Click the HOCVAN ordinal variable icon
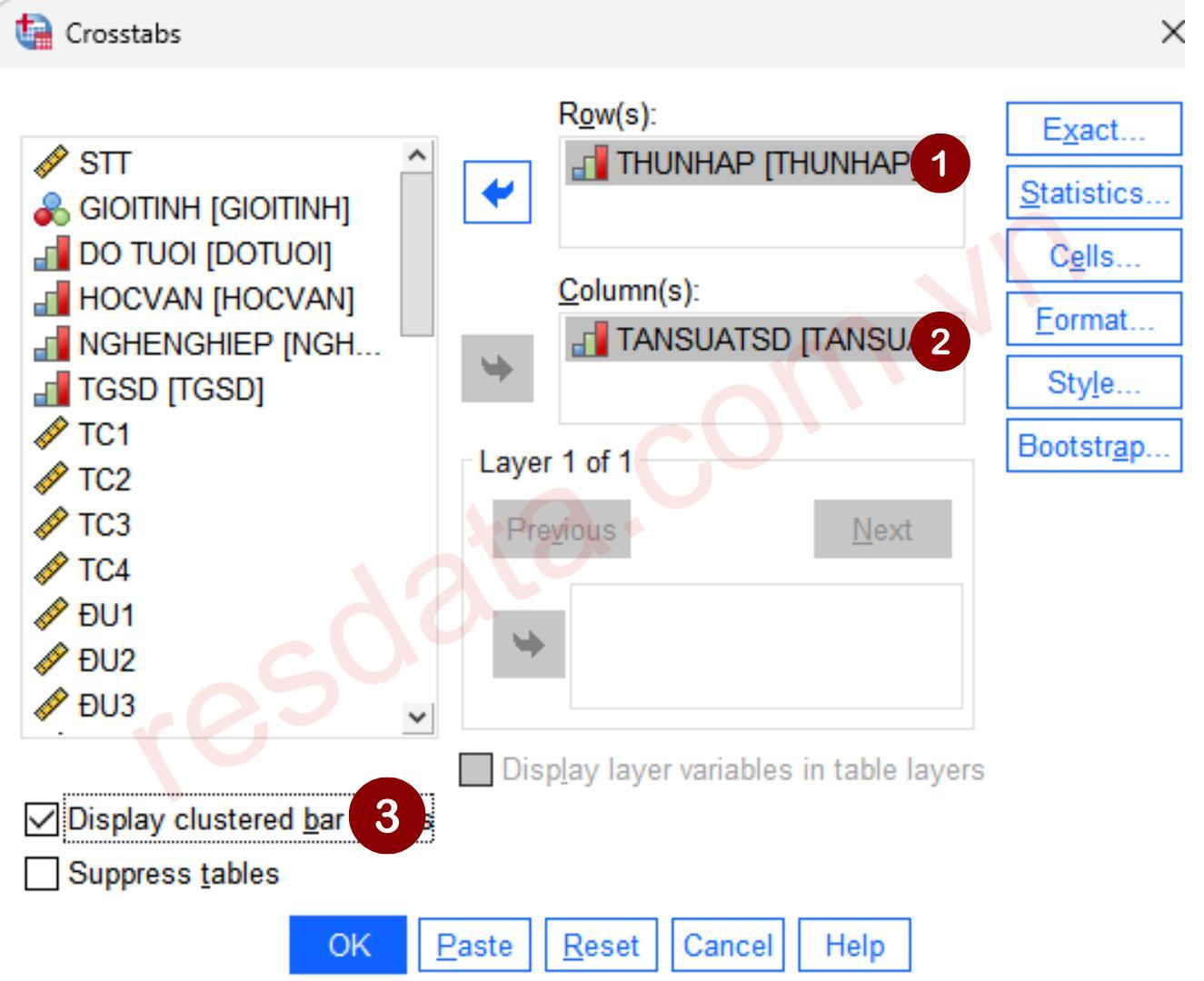The height and width of the screenshot is (981, 1204). (x=51, y=299)
